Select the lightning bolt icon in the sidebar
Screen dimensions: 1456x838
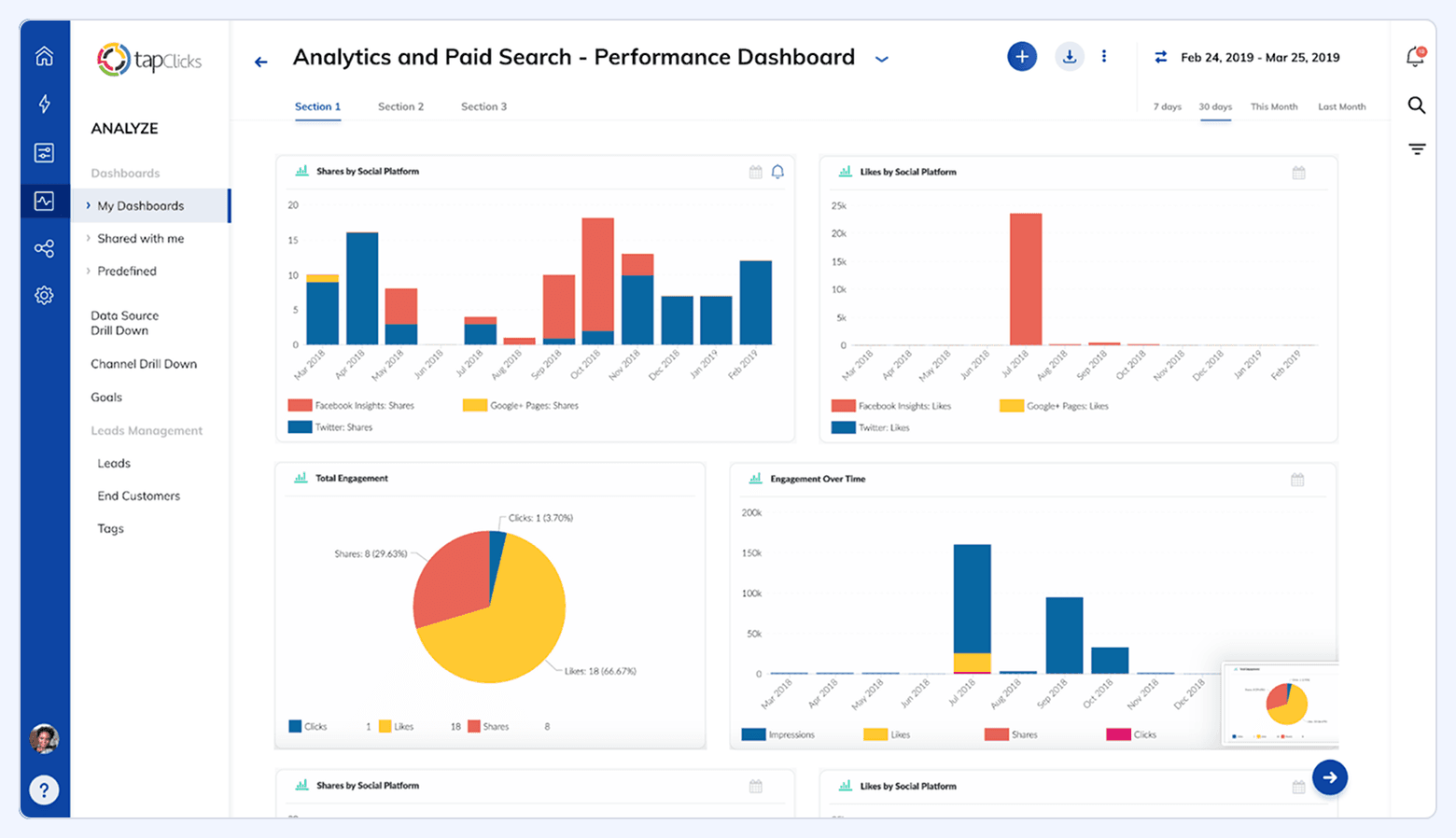pos(44,105)
